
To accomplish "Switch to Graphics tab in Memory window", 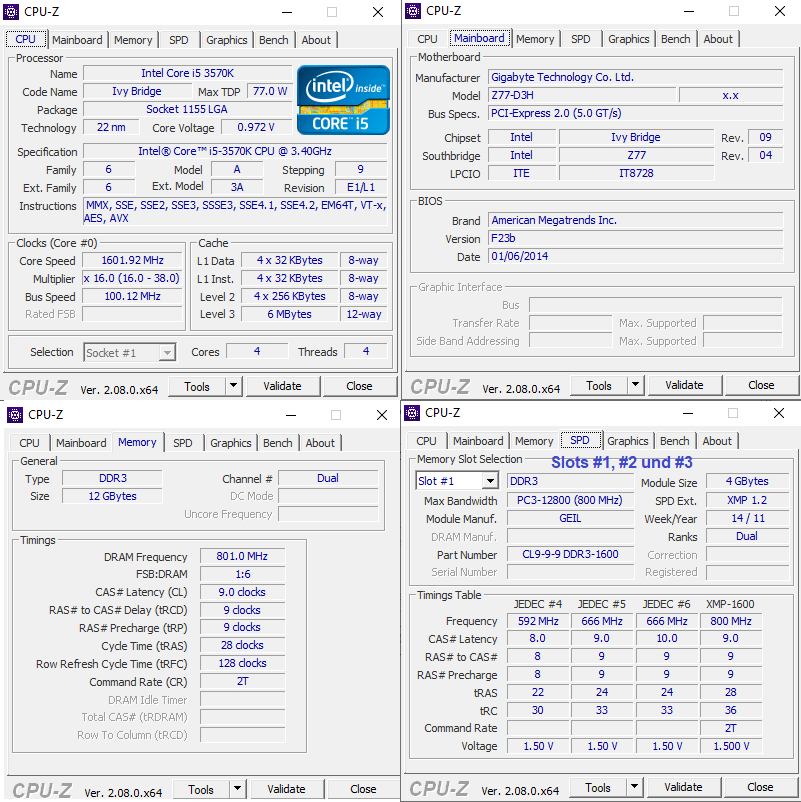I will (231, 443).
